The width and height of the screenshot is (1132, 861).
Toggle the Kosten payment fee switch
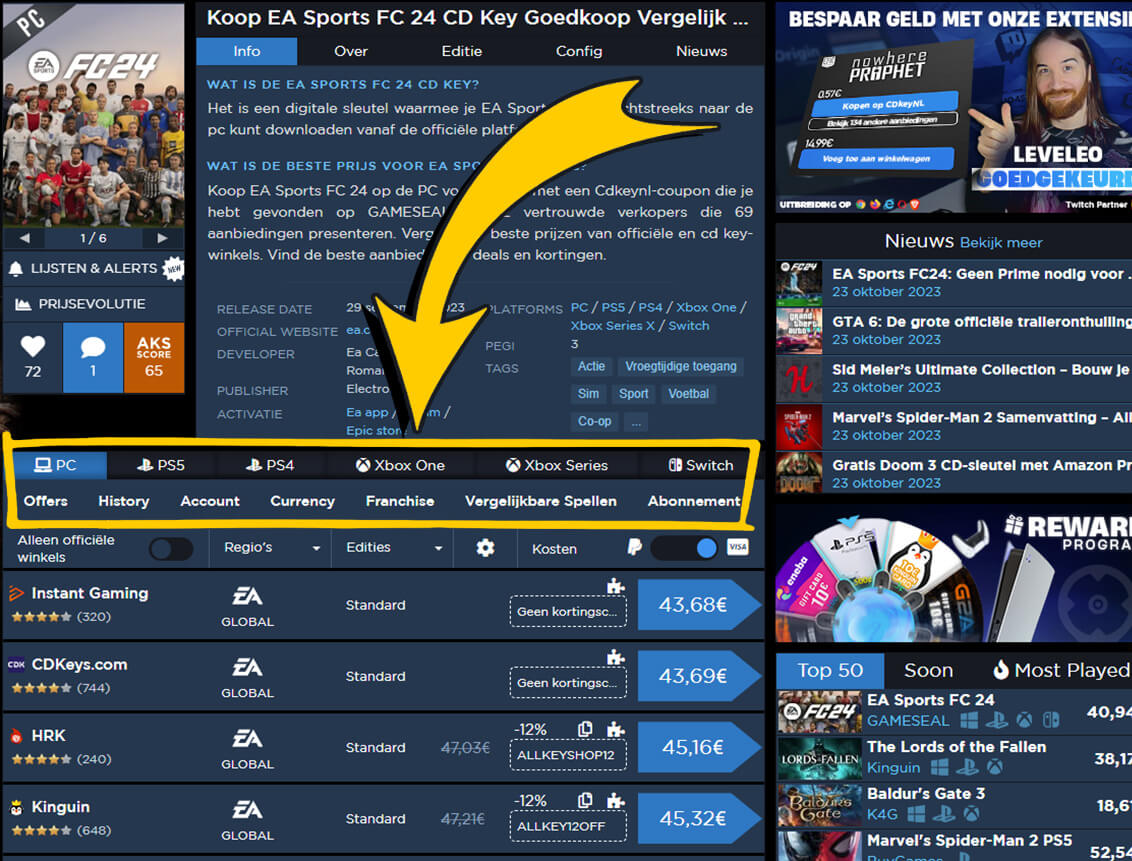point(684,548)
